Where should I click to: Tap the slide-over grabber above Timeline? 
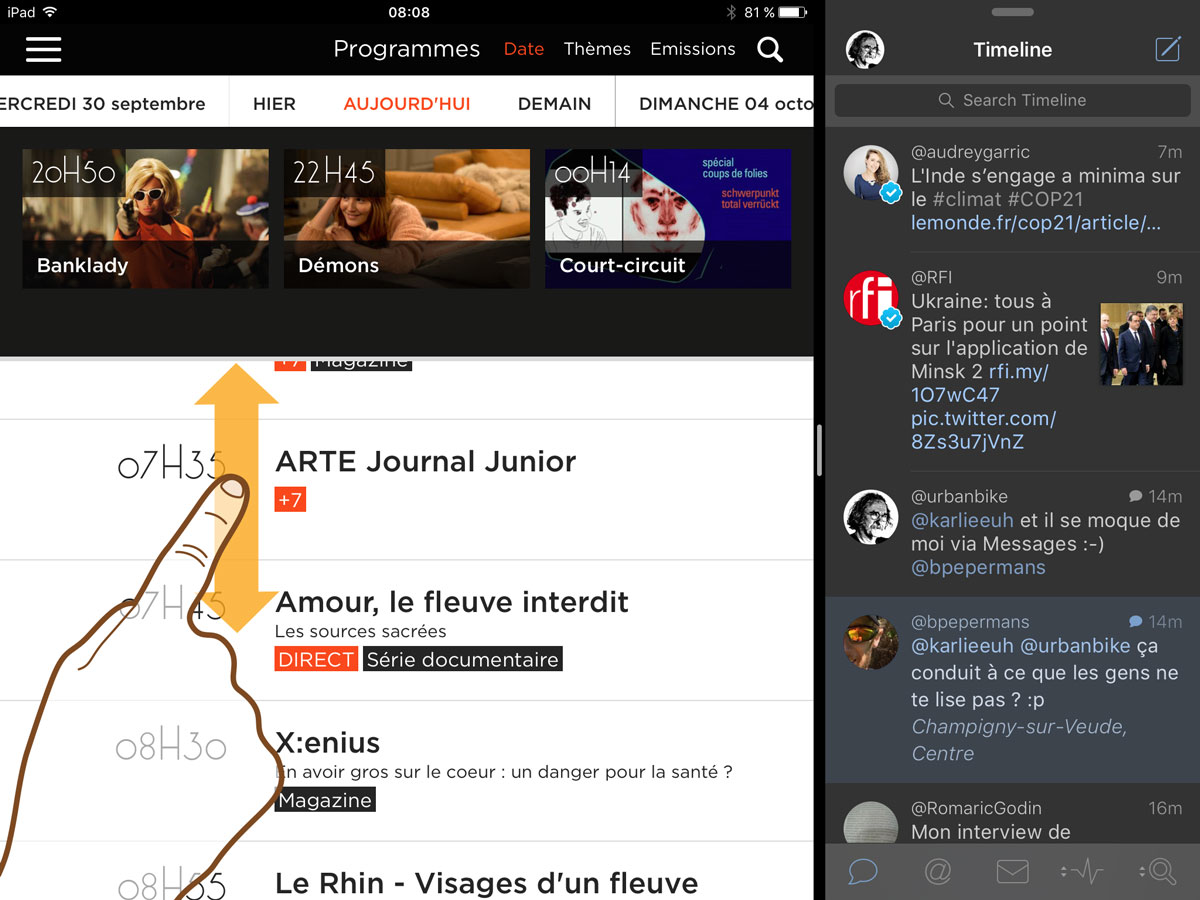tap(1012, 12)
